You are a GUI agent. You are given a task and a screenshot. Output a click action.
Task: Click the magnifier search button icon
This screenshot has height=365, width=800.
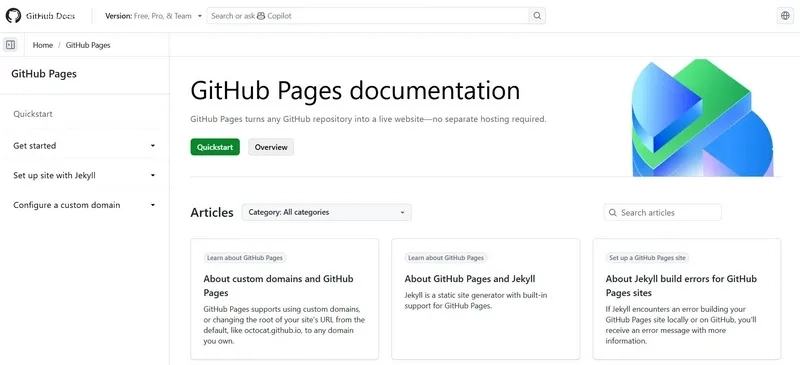click(x=537, y=16)
